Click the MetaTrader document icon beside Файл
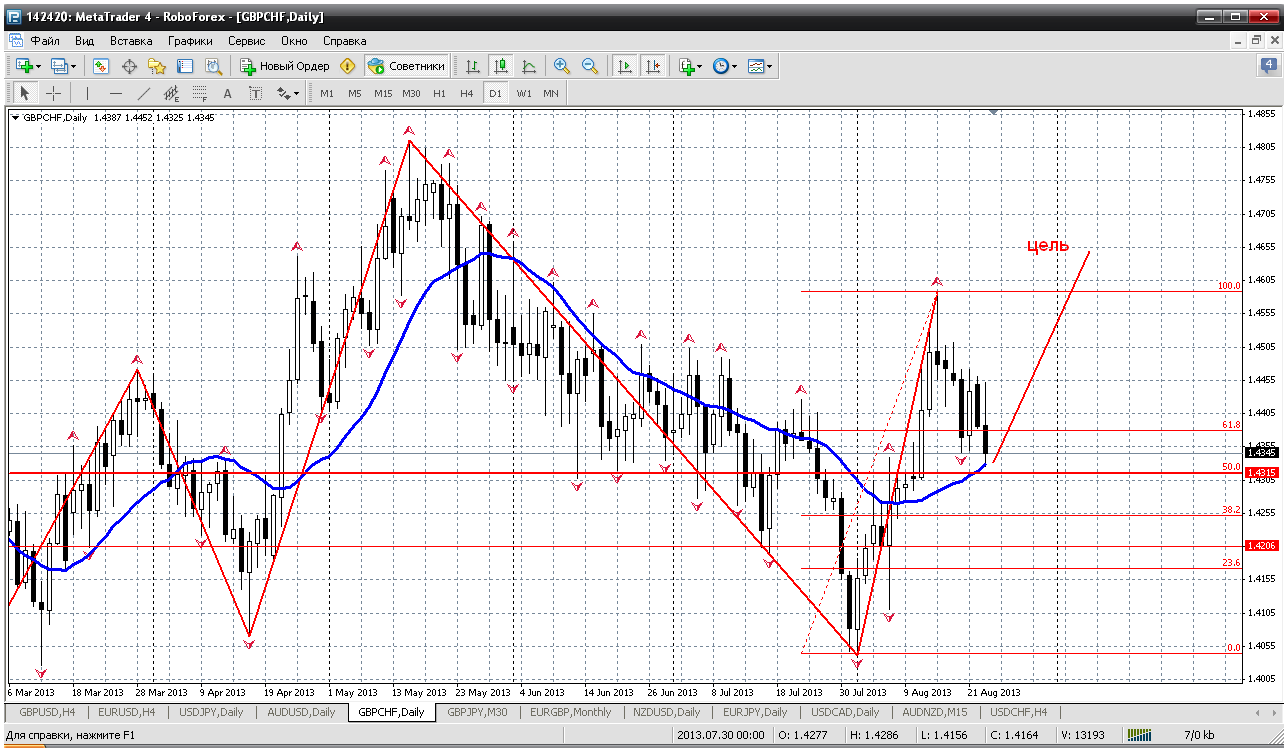1288x748 pixels. click(x=16, y=41)
